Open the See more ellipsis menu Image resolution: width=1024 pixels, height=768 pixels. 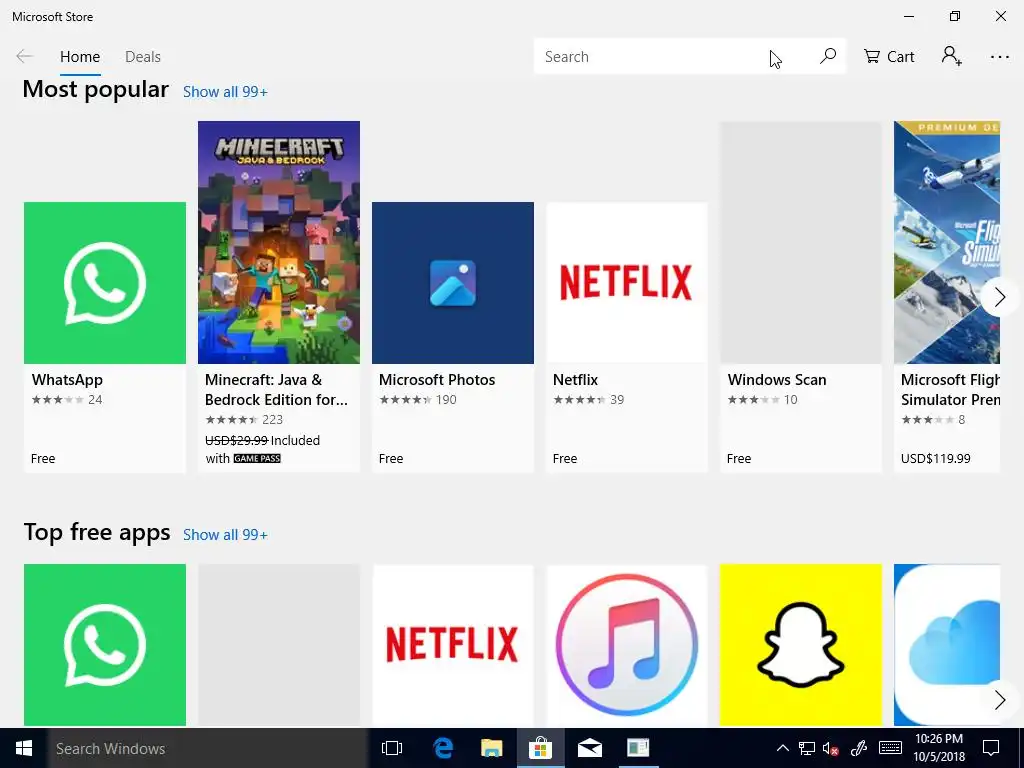click(x=999, y=57)
